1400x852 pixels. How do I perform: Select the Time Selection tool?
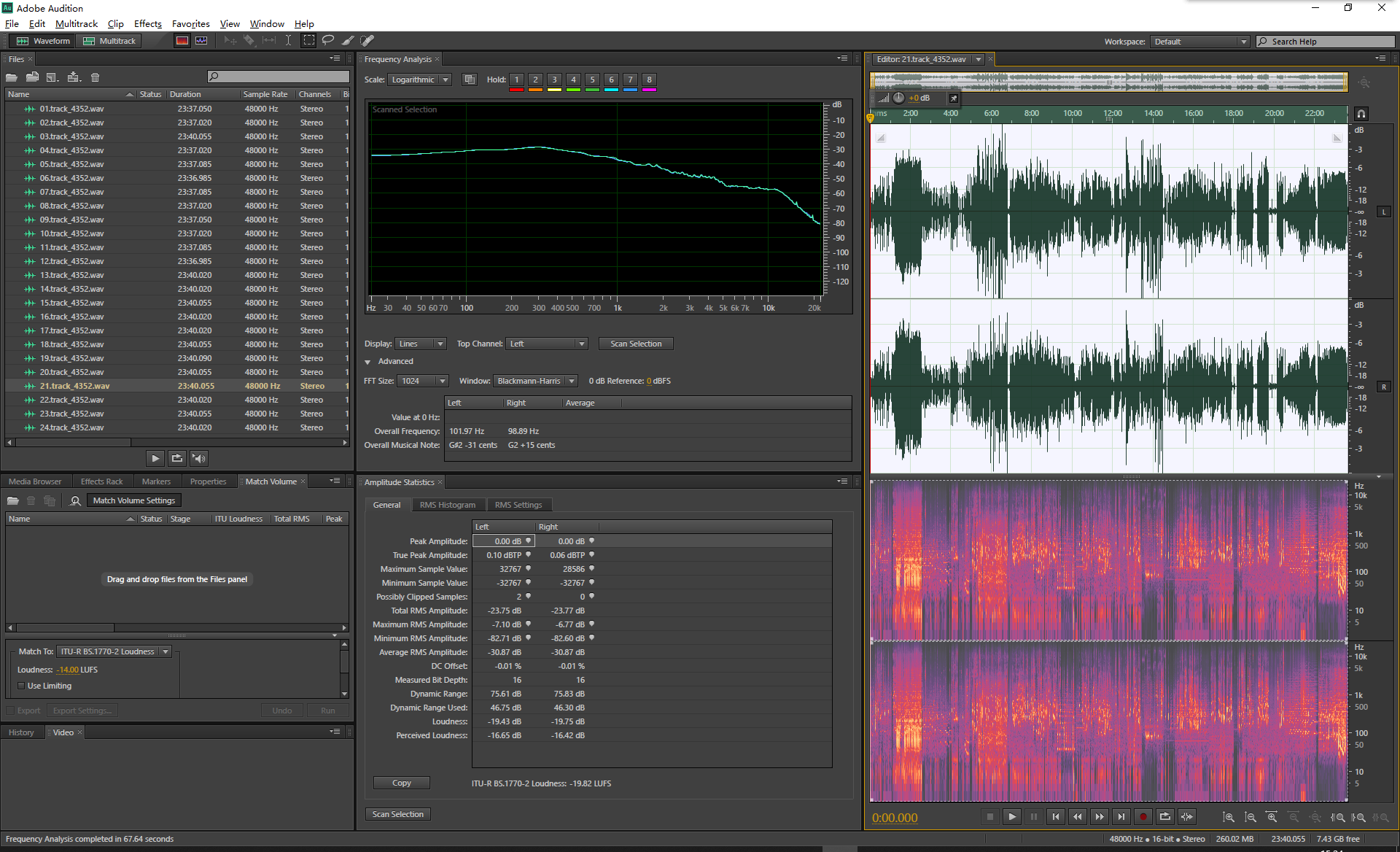pyautogui.click(x=288, y=41)
